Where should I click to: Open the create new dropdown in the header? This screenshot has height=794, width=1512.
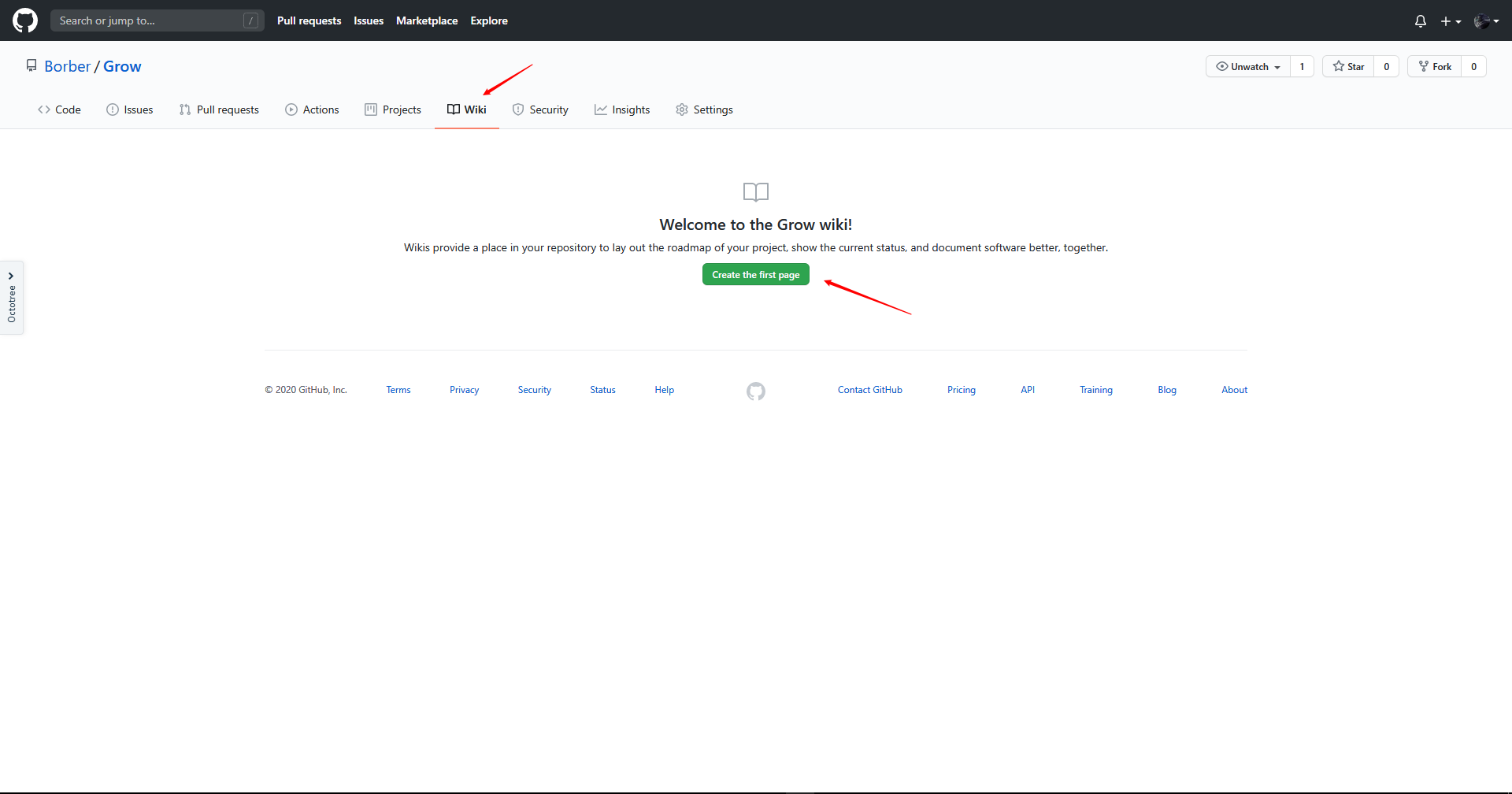[x=1450, y=20]
